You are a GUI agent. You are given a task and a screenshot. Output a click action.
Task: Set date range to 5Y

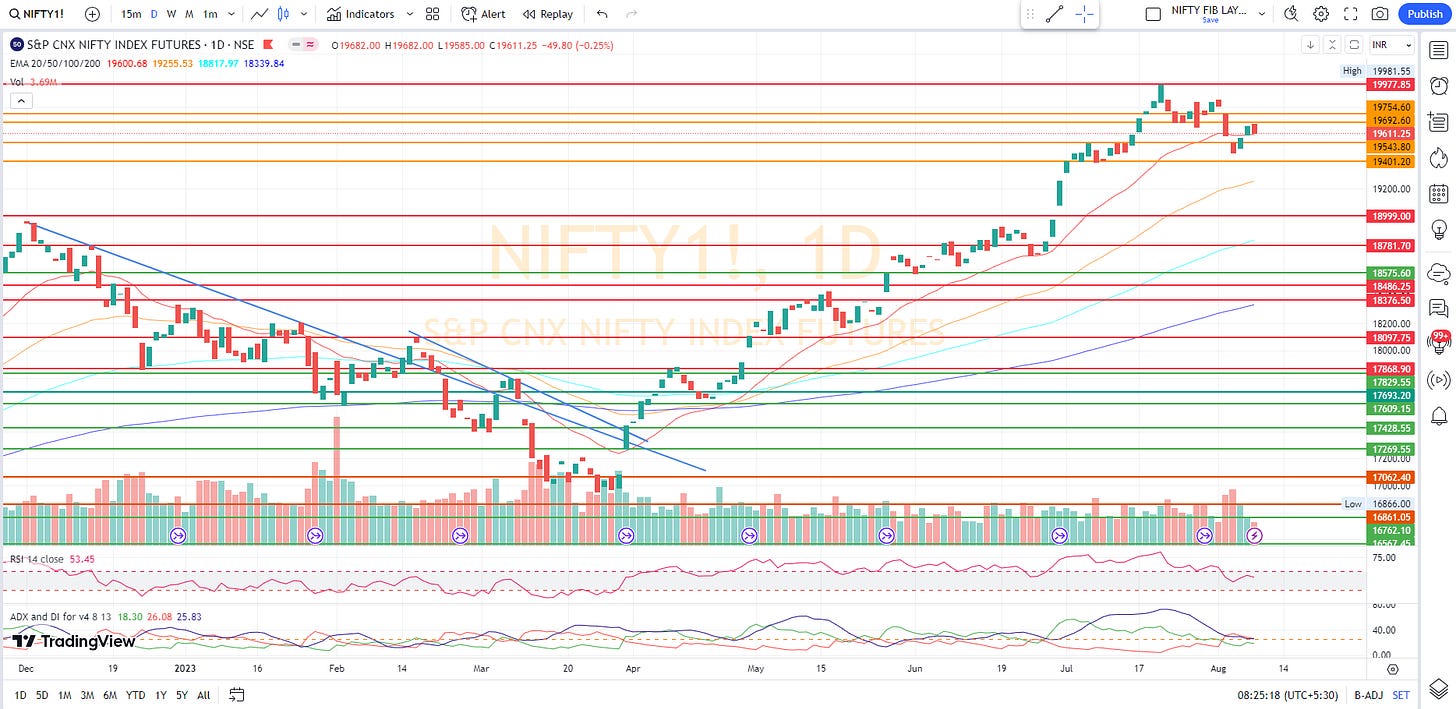point(182,694)
